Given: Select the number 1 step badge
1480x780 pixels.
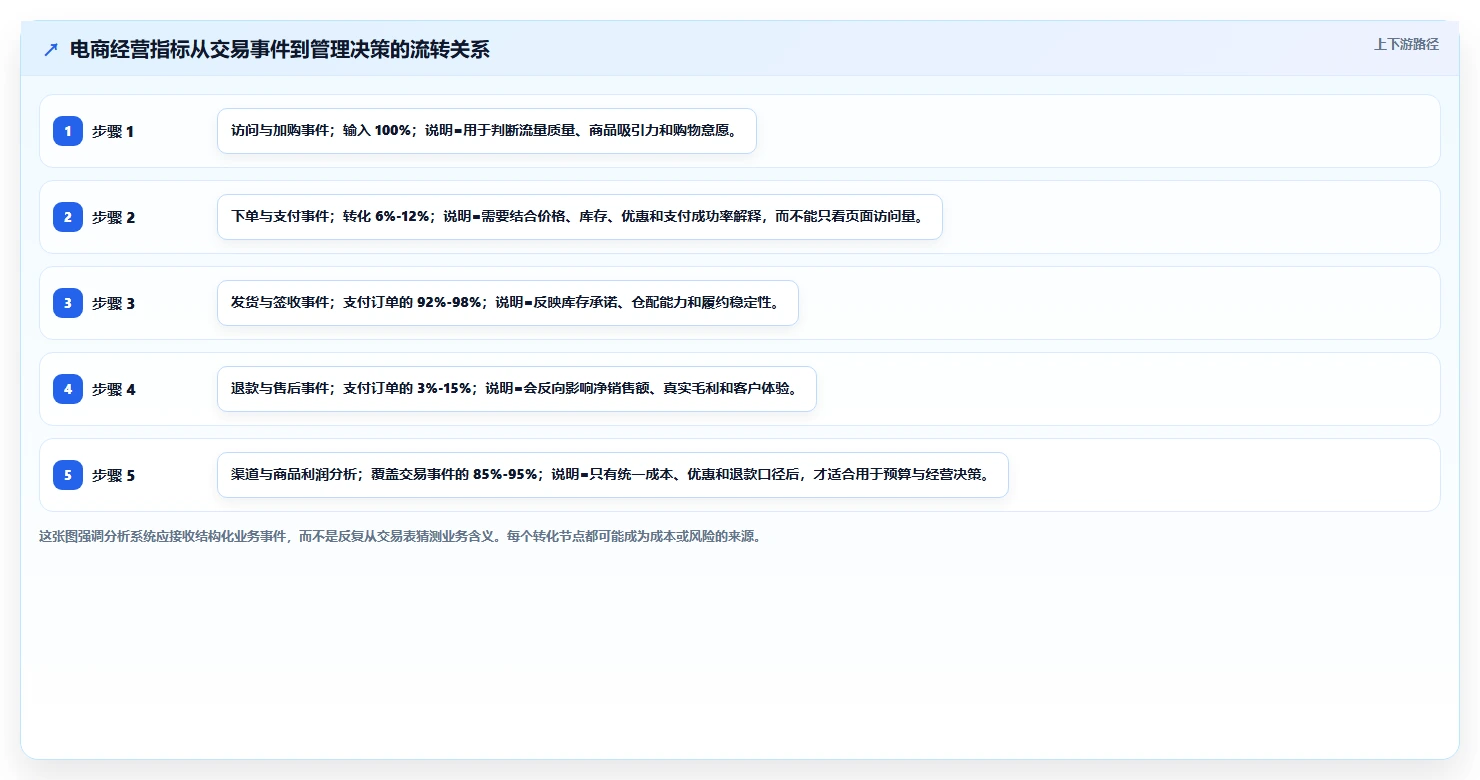Looking at the screenshot, I should point(68,131).
